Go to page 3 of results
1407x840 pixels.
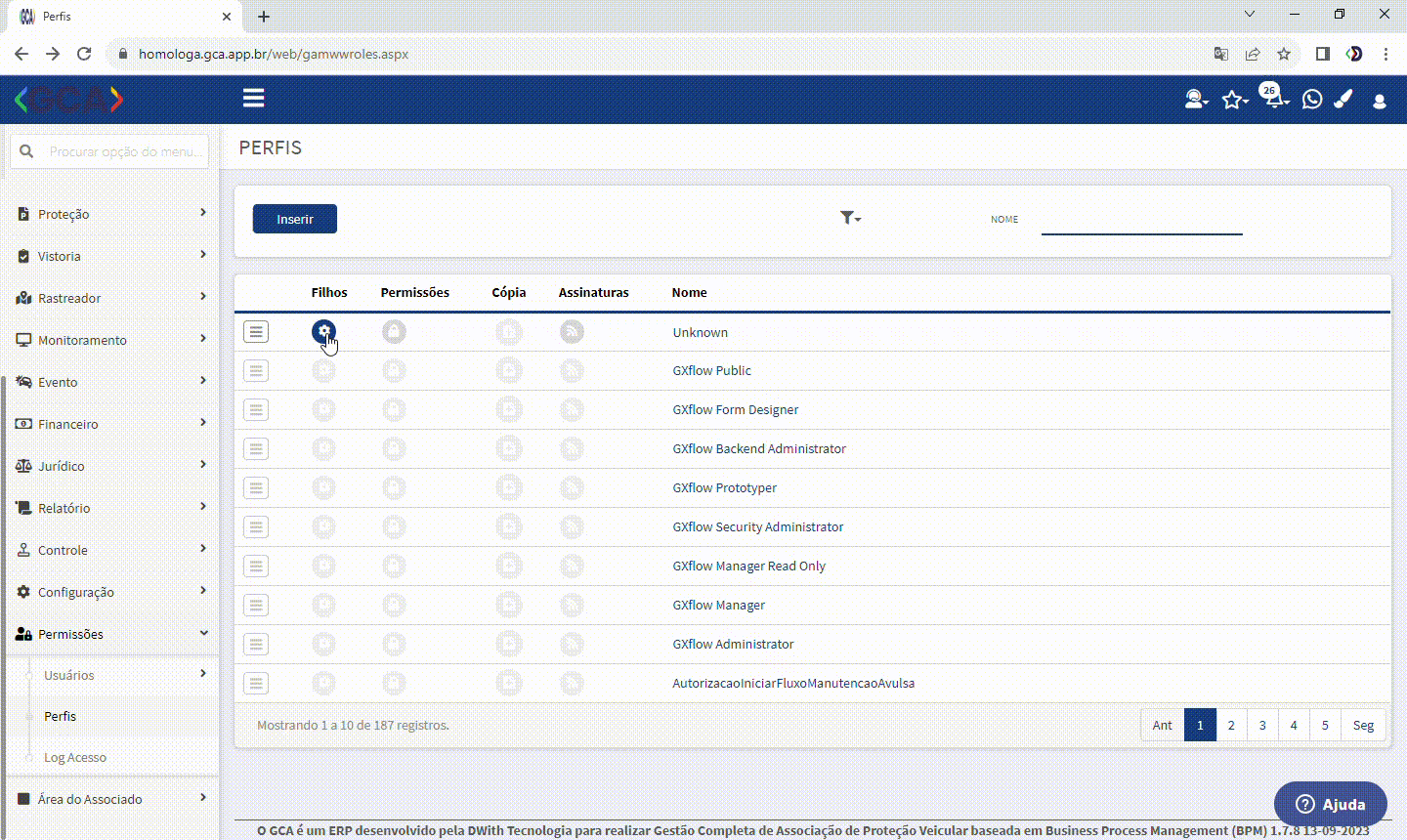pyautogui.click(x=1262, y=725)
